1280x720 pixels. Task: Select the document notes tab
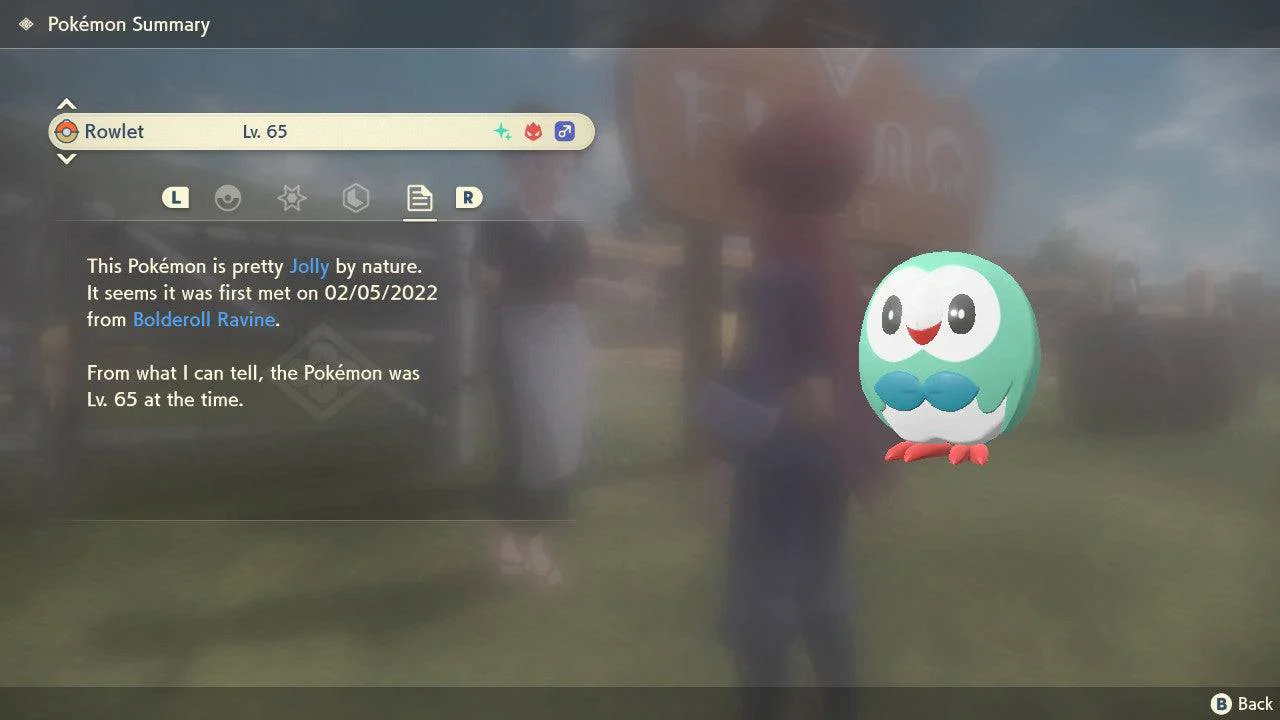click(x=419, y=198)
